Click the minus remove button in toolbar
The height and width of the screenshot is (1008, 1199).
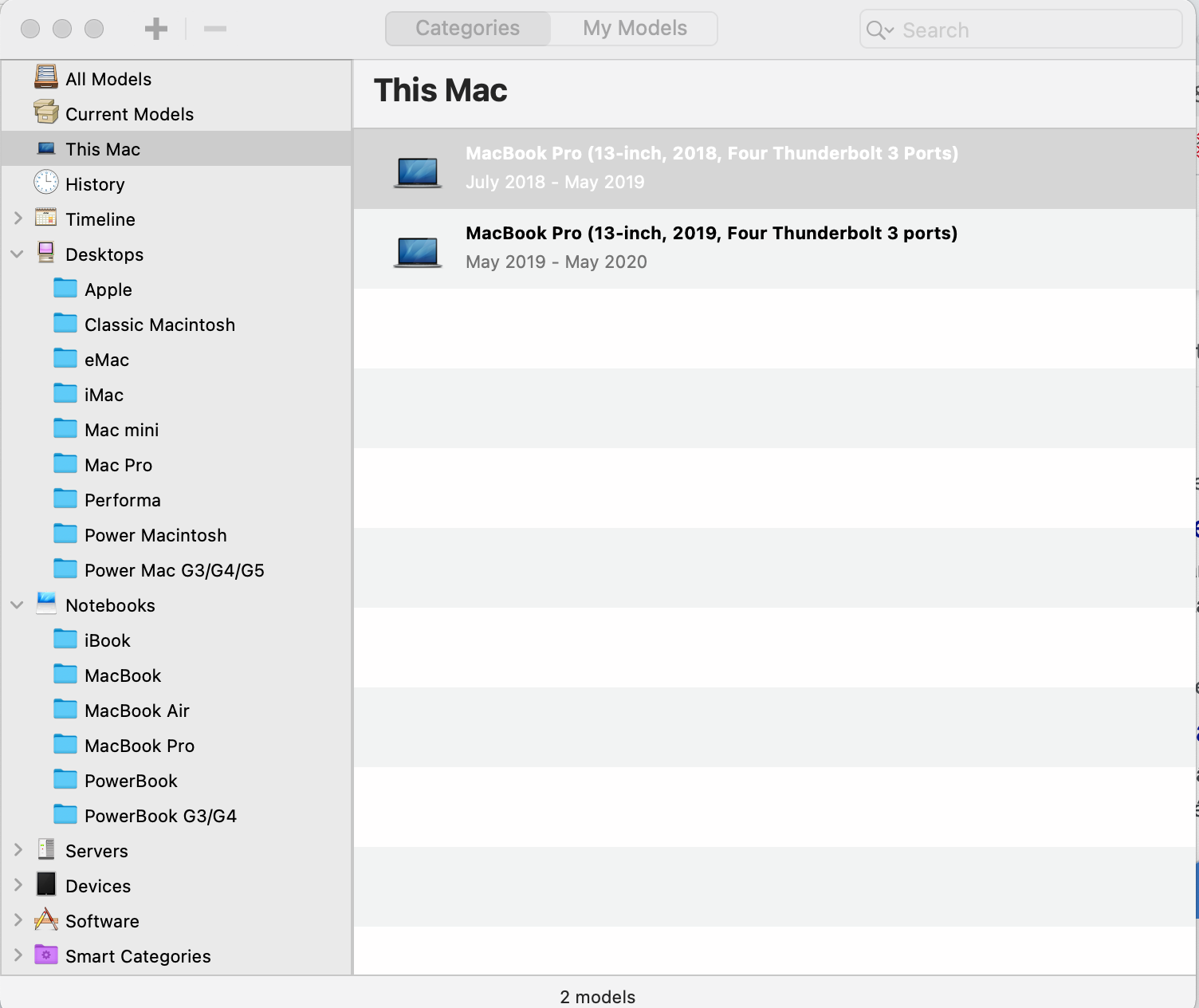point(214,30)
